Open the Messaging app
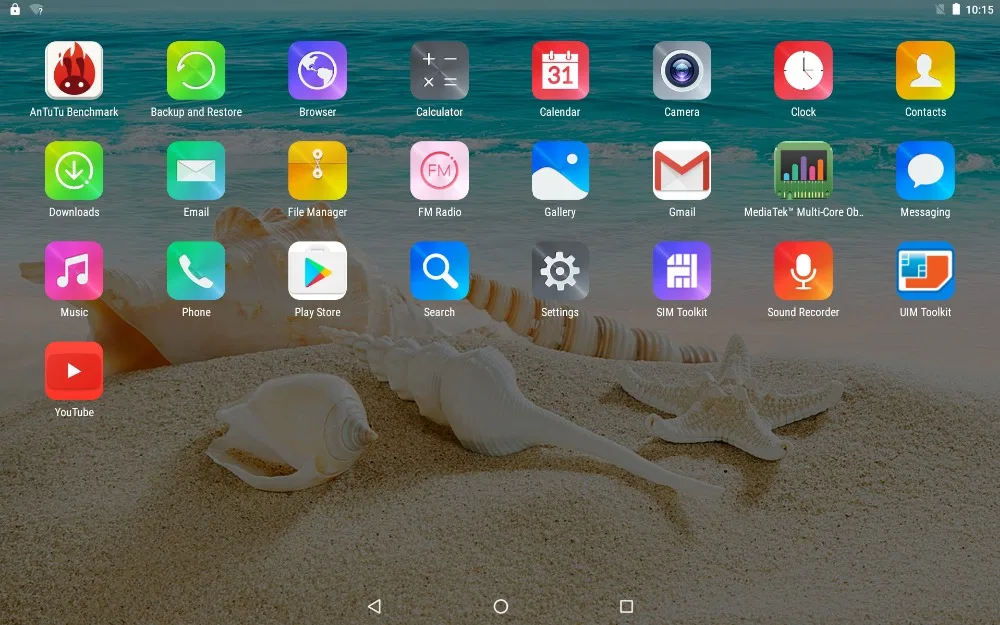The image size is (1000, 625). 925,171
